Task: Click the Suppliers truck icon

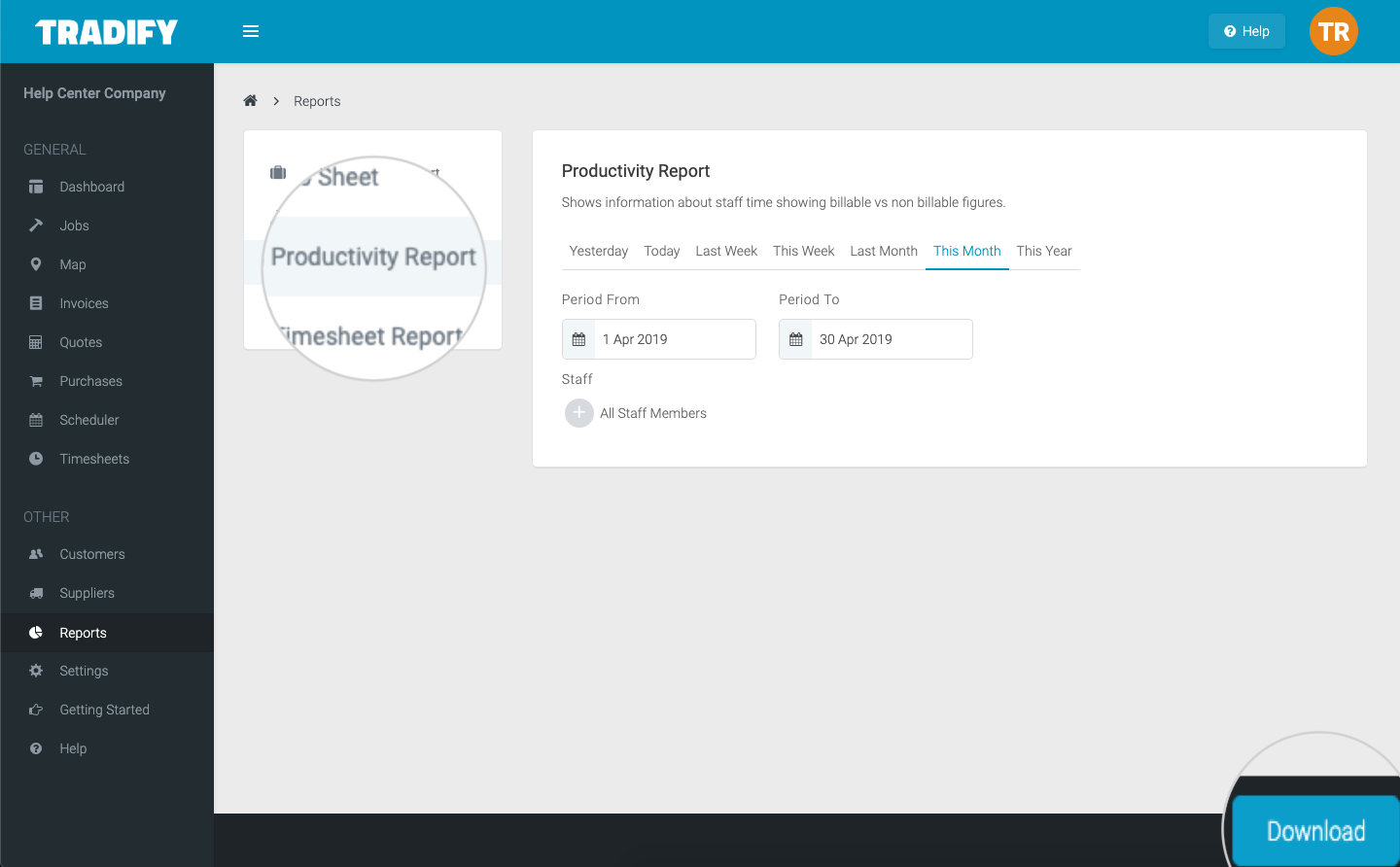Action: coord(36,593)
